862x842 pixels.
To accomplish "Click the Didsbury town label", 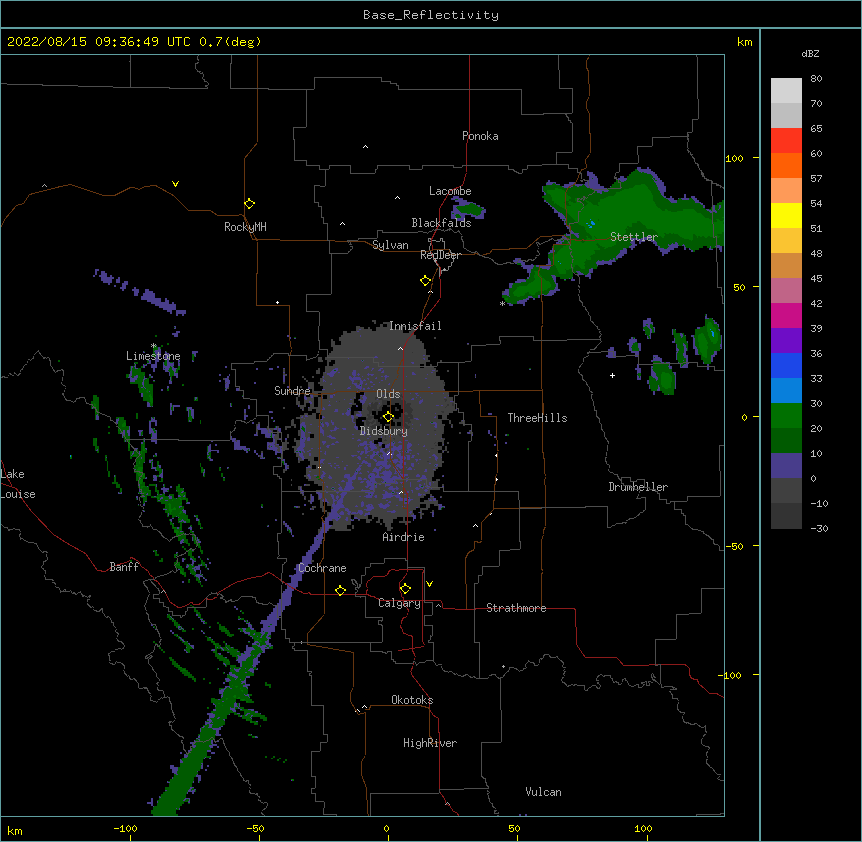I will point(384,431).
